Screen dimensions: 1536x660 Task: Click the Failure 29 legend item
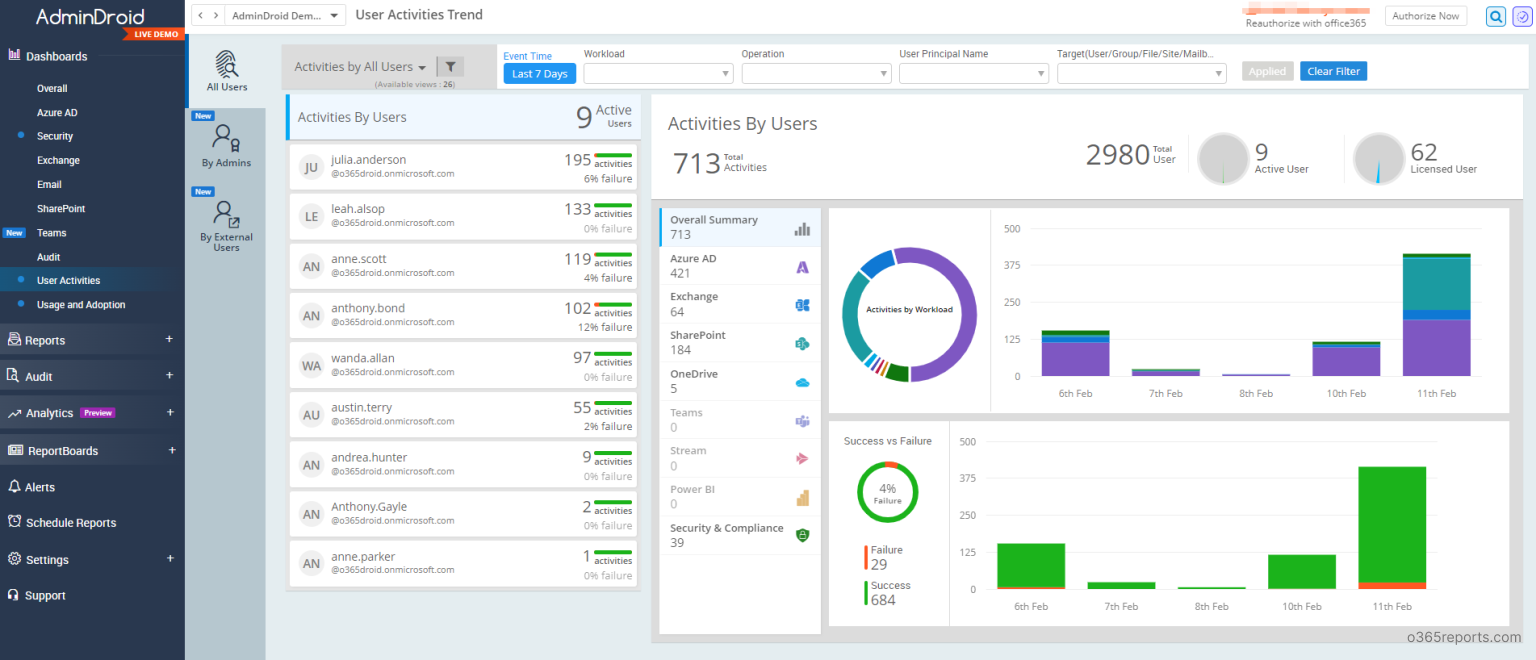point(884,558)
